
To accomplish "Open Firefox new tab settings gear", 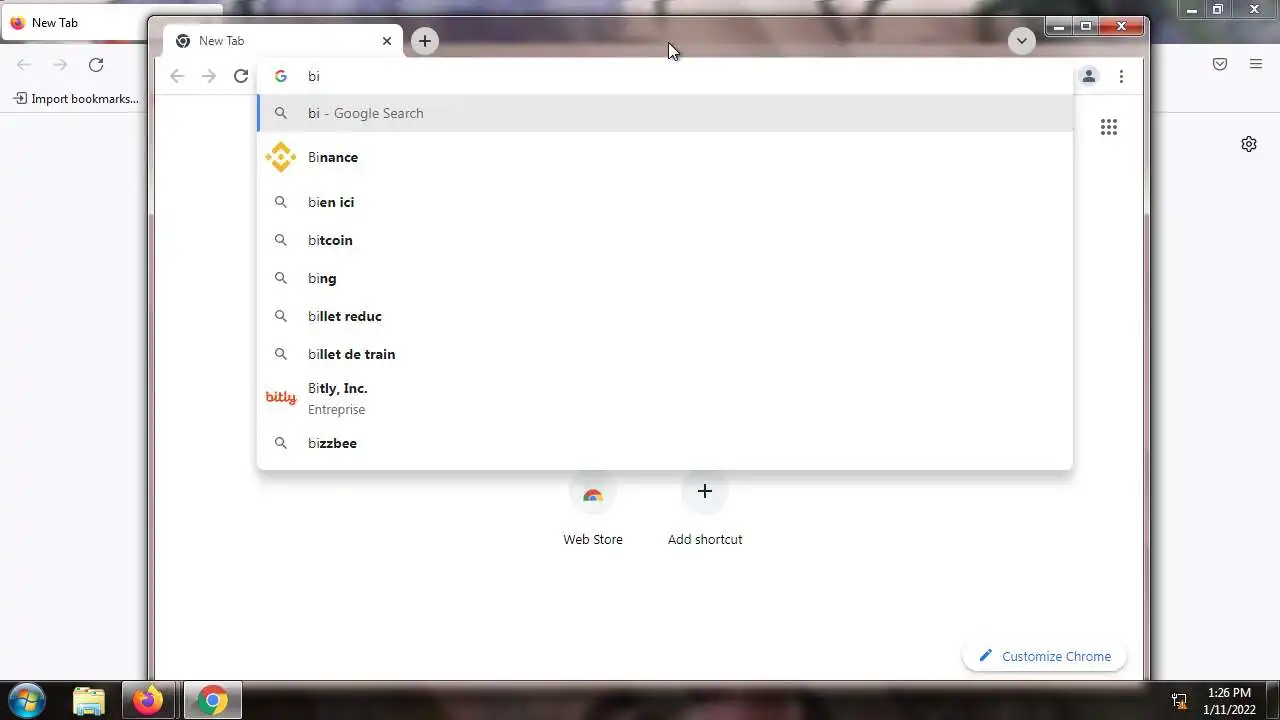I will tap(1249, 144).
